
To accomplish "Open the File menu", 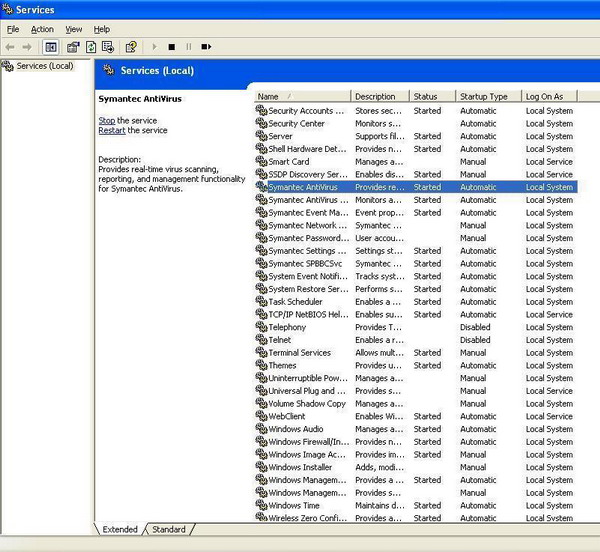I will 13,29.
